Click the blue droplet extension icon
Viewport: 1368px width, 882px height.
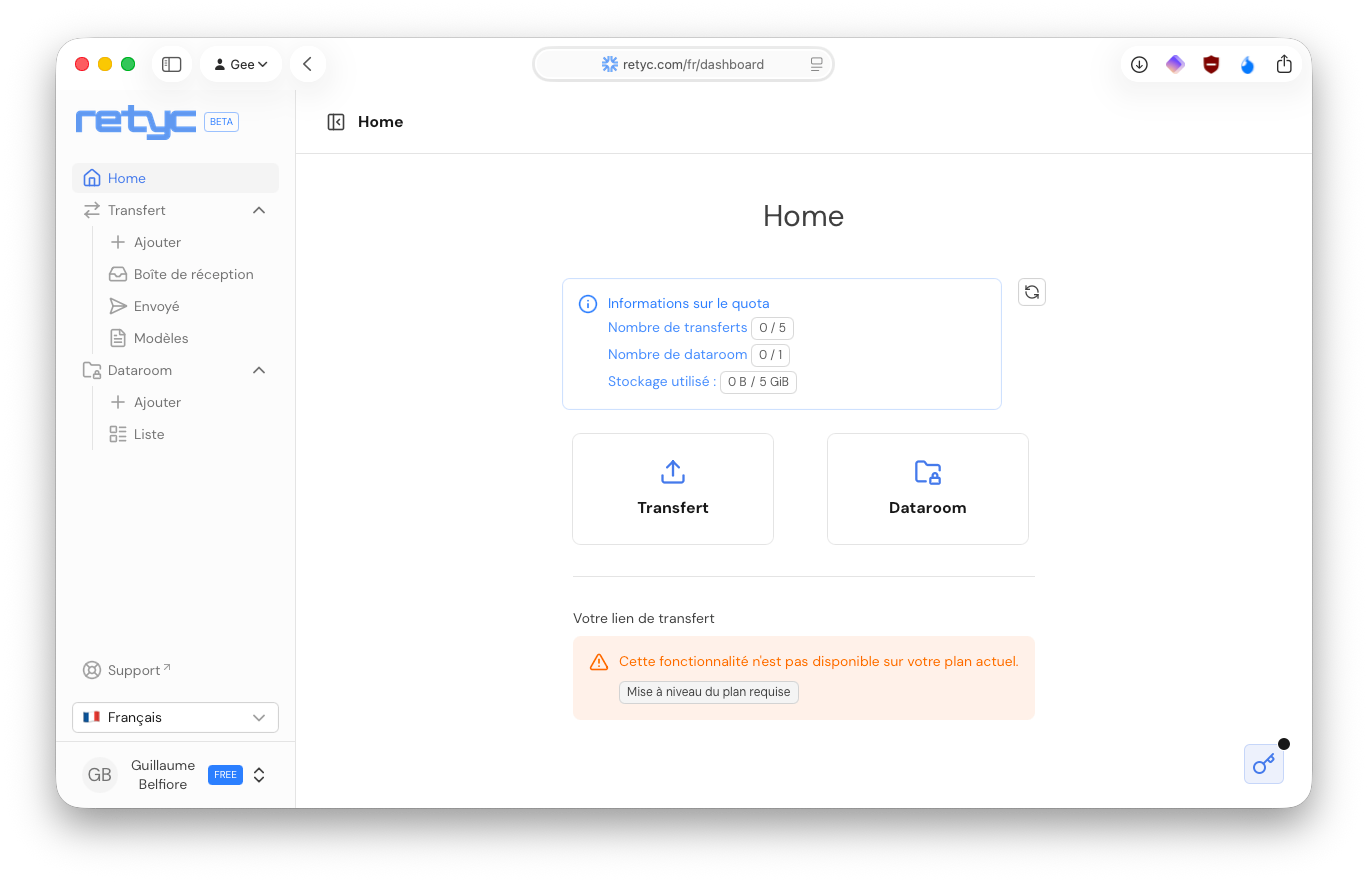(x=1247, y=65)
